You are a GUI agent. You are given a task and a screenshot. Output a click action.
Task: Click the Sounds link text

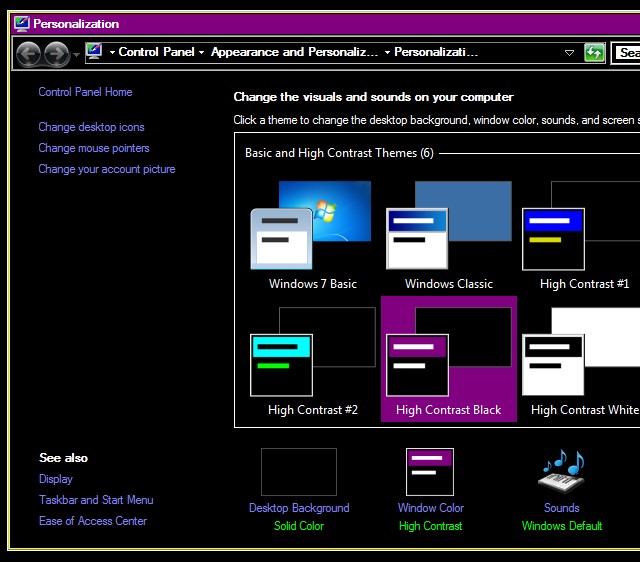[x=562, y=508]
